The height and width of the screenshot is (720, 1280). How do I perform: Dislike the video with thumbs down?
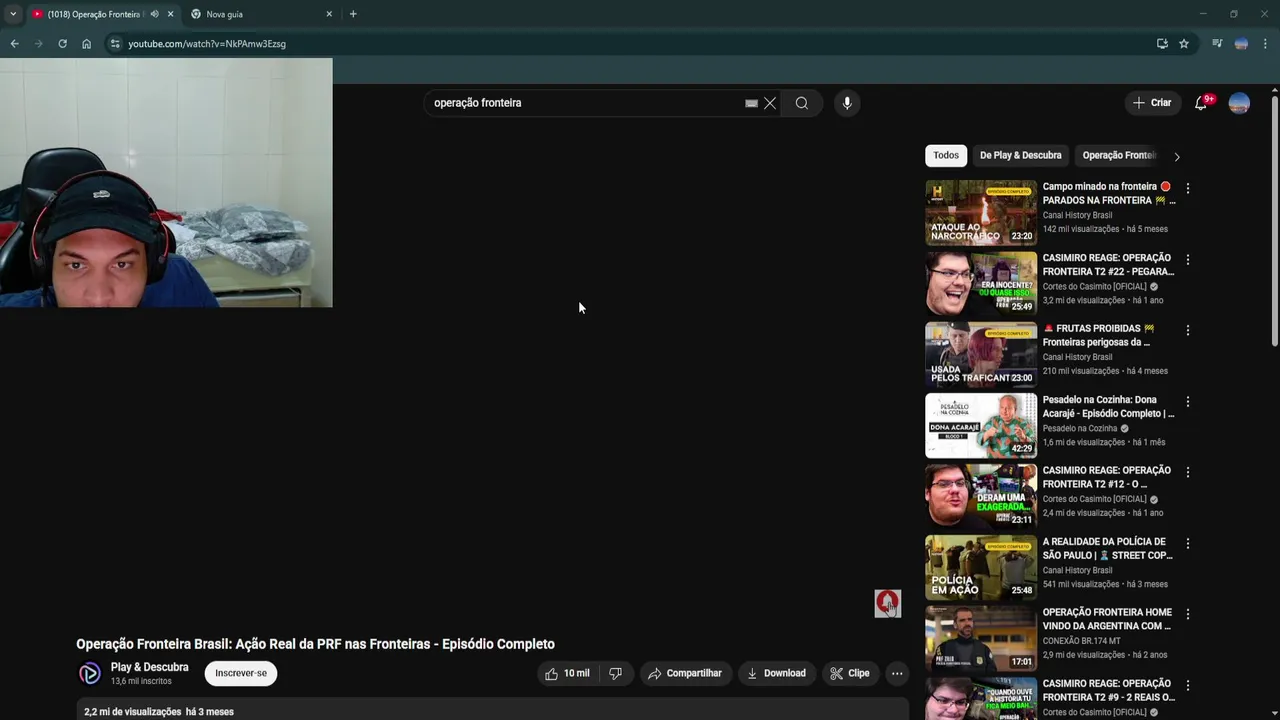click(x=615, y=674)
